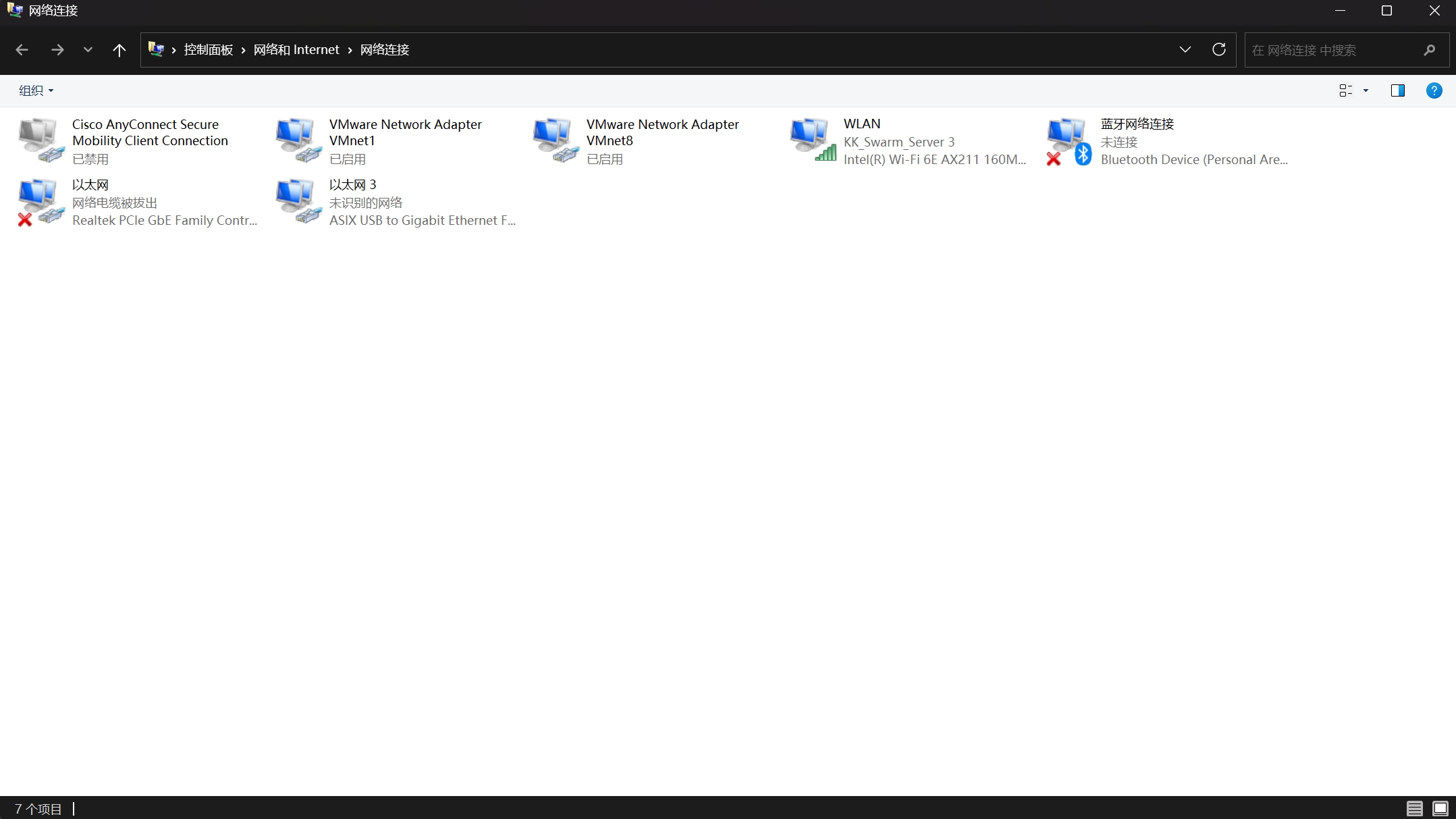
Task: Click the 网络连接 breadcrumb
Action: (385, 50)
